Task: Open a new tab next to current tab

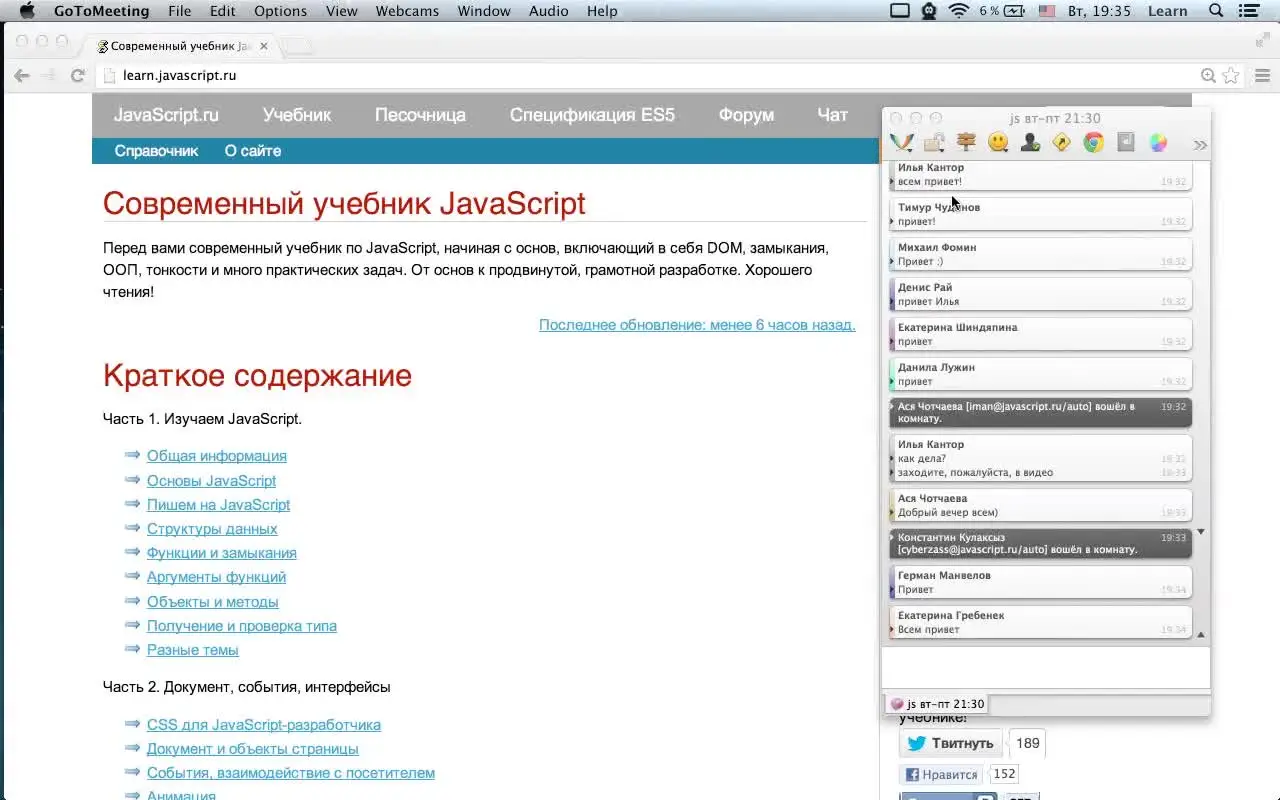Action: 297,46
